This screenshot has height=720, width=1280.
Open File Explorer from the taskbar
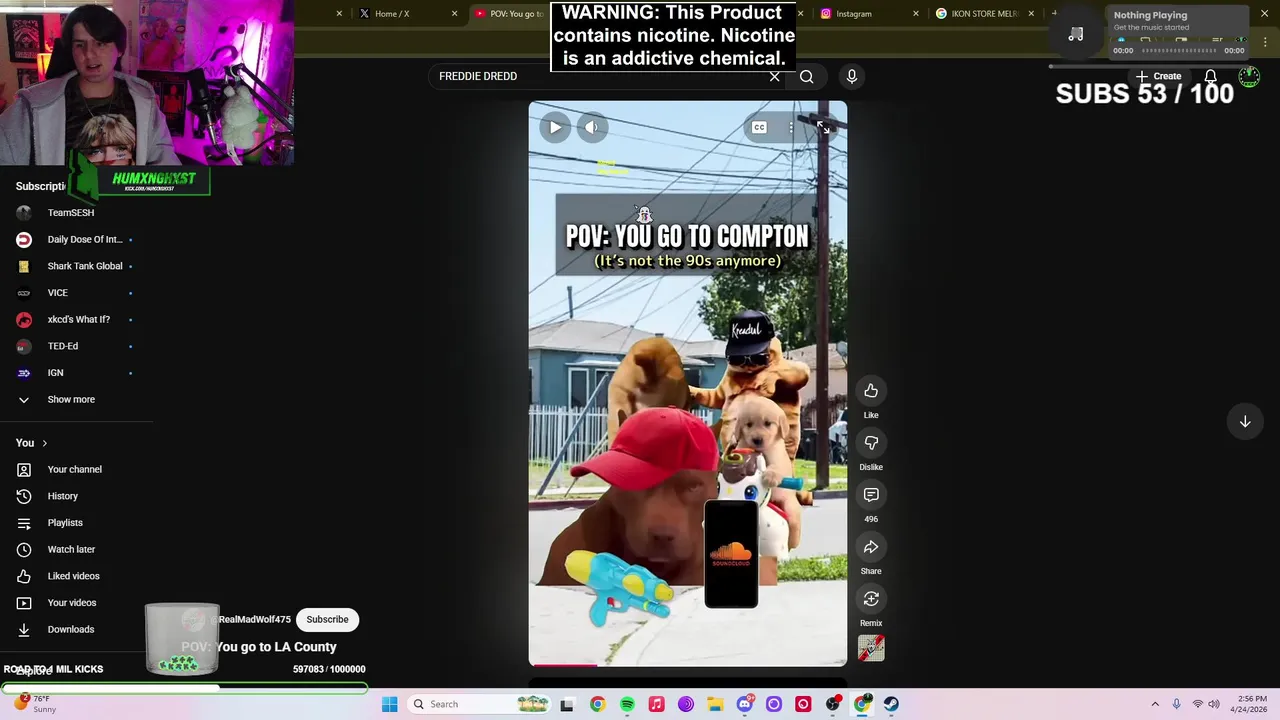[715, 704]
